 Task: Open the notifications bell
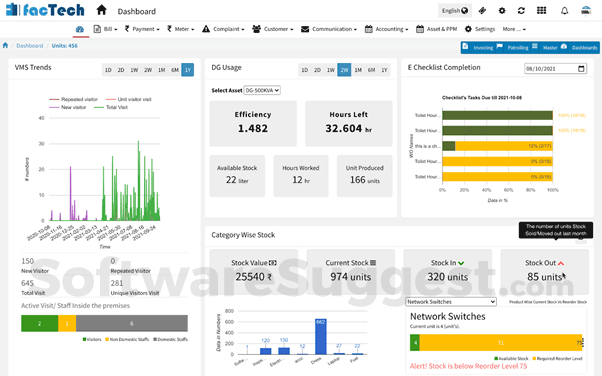tap(564, 11)
